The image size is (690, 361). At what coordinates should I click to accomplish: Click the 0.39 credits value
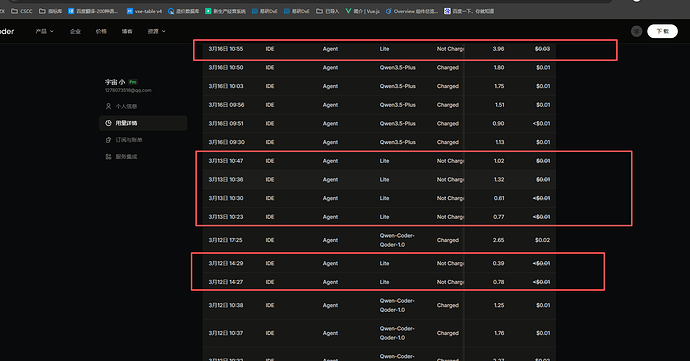(x=499, y=263)
